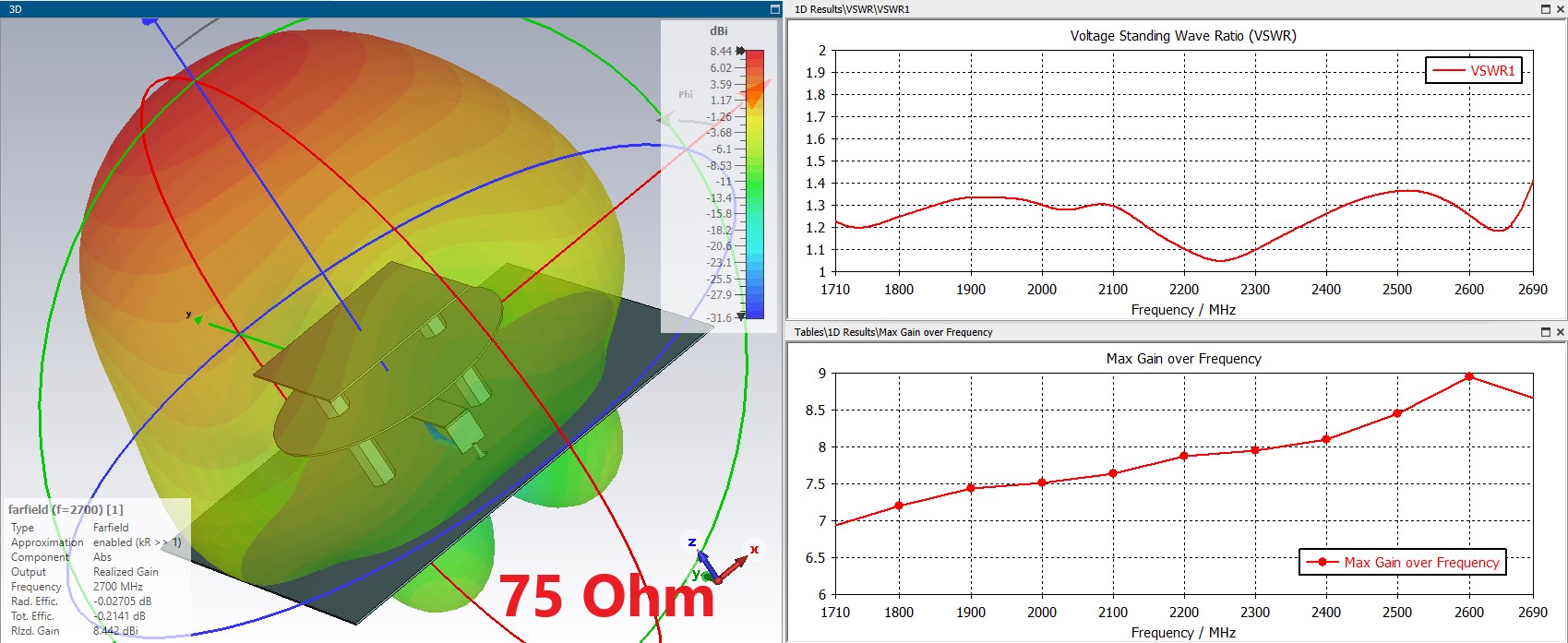Viewport: 1568px width, 643px height.
Task: Click the Phi angle label in 3D view
Action: (x=686, y=94)
